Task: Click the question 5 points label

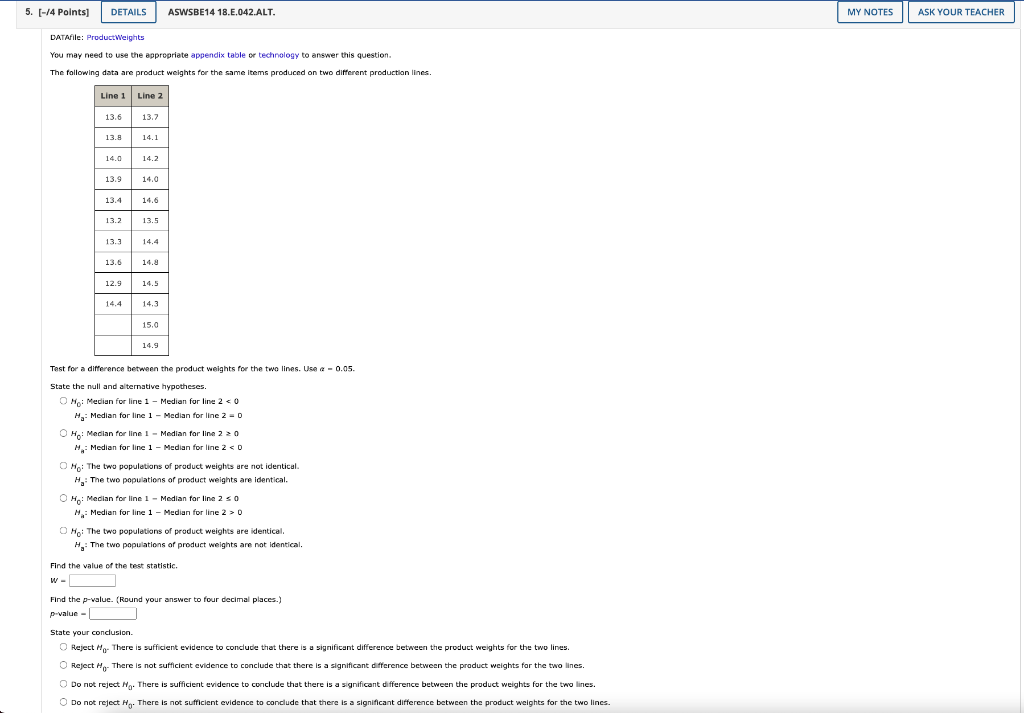Action: coord(57,12)
